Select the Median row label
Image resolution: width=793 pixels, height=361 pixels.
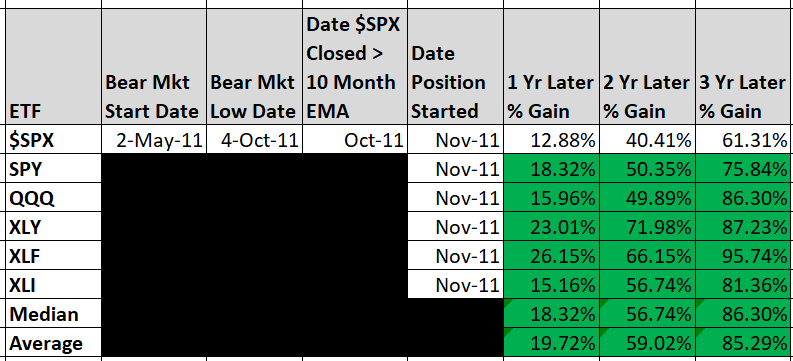click(53, 314)
